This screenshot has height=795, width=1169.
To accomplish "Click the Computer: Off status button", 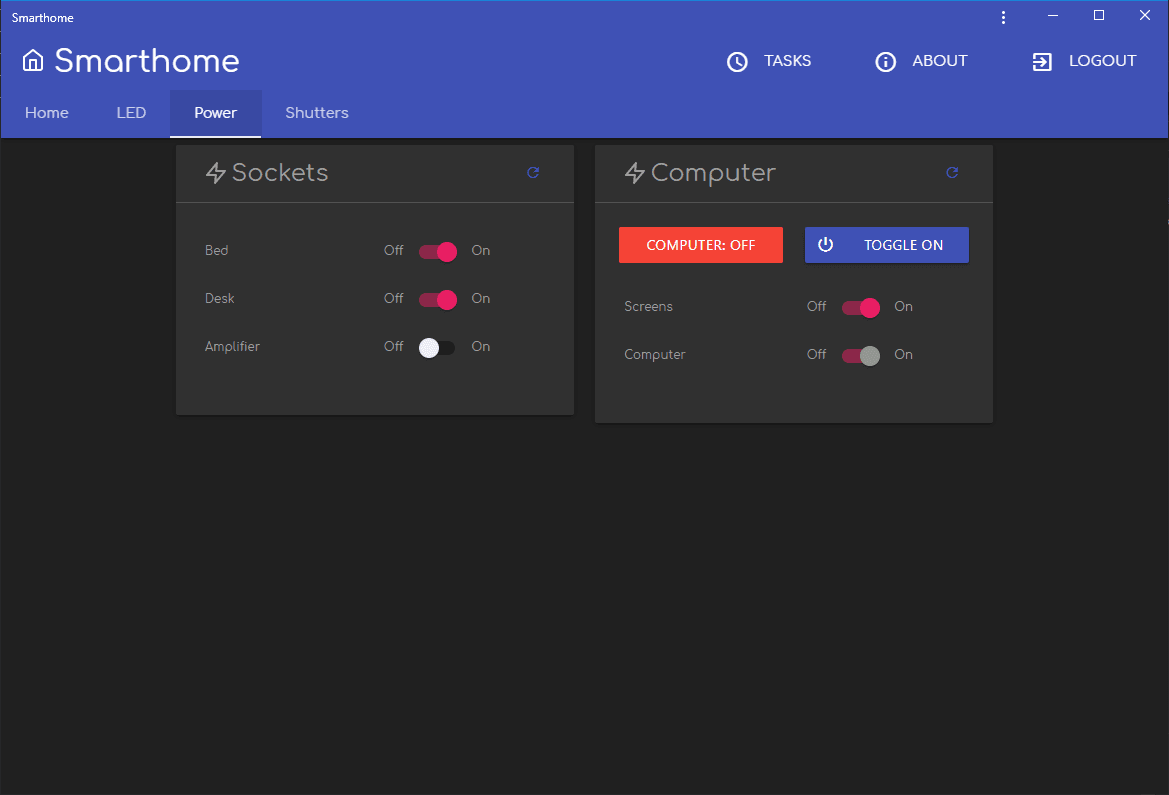I will (x=701, y=245).
